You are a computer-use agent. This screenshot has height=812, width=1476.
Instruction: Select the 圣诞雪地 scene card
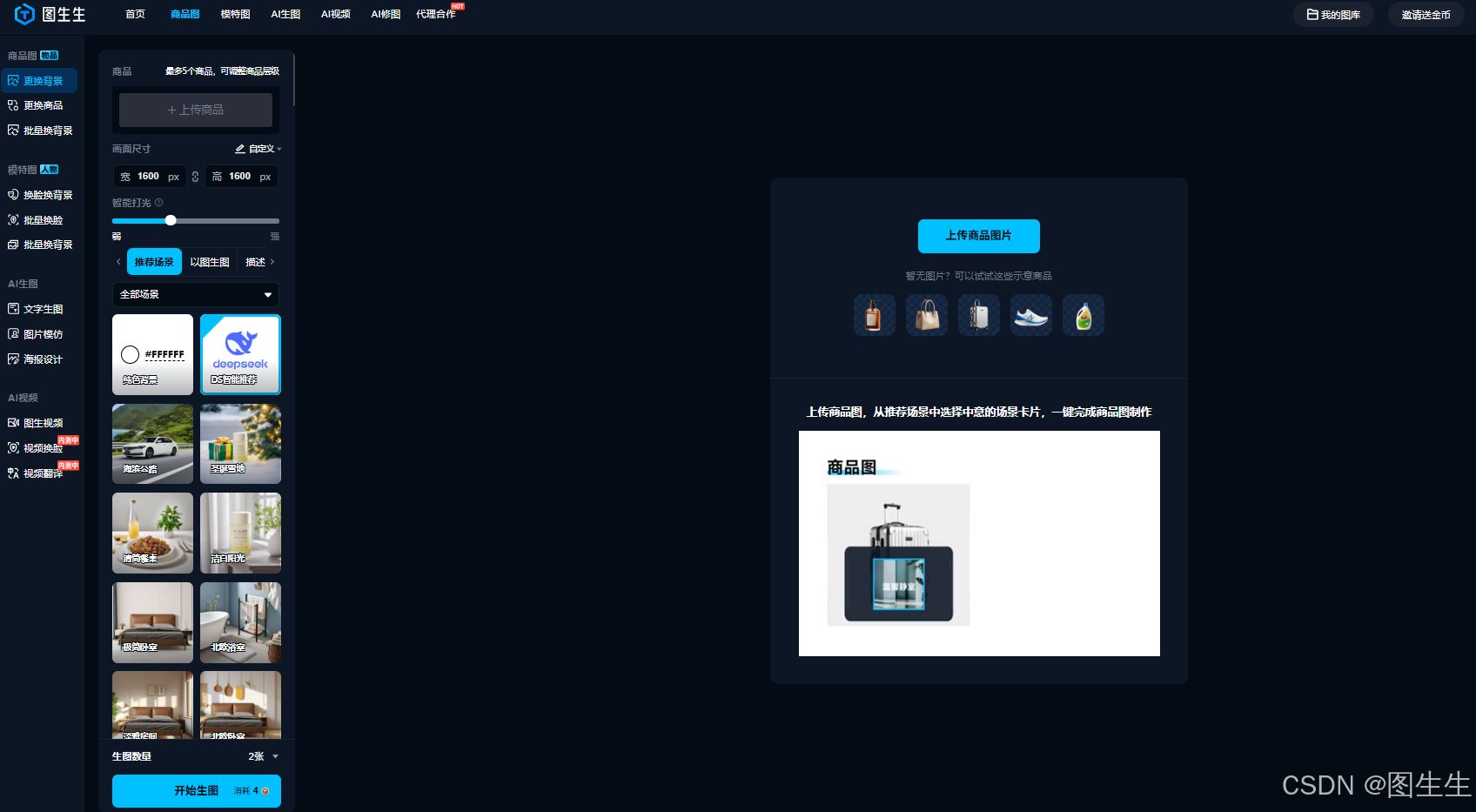click(241, 444)
